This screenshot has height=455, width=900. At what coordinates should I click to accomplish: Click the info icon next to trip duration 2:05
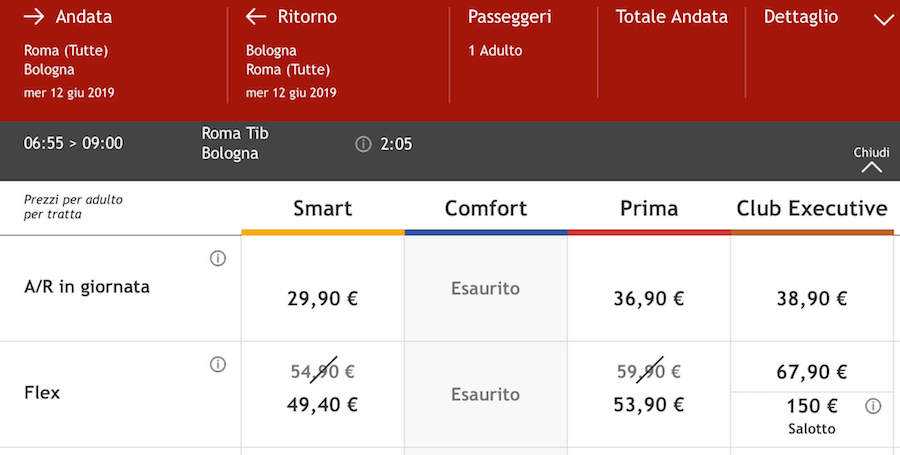[x=363, y=144]
